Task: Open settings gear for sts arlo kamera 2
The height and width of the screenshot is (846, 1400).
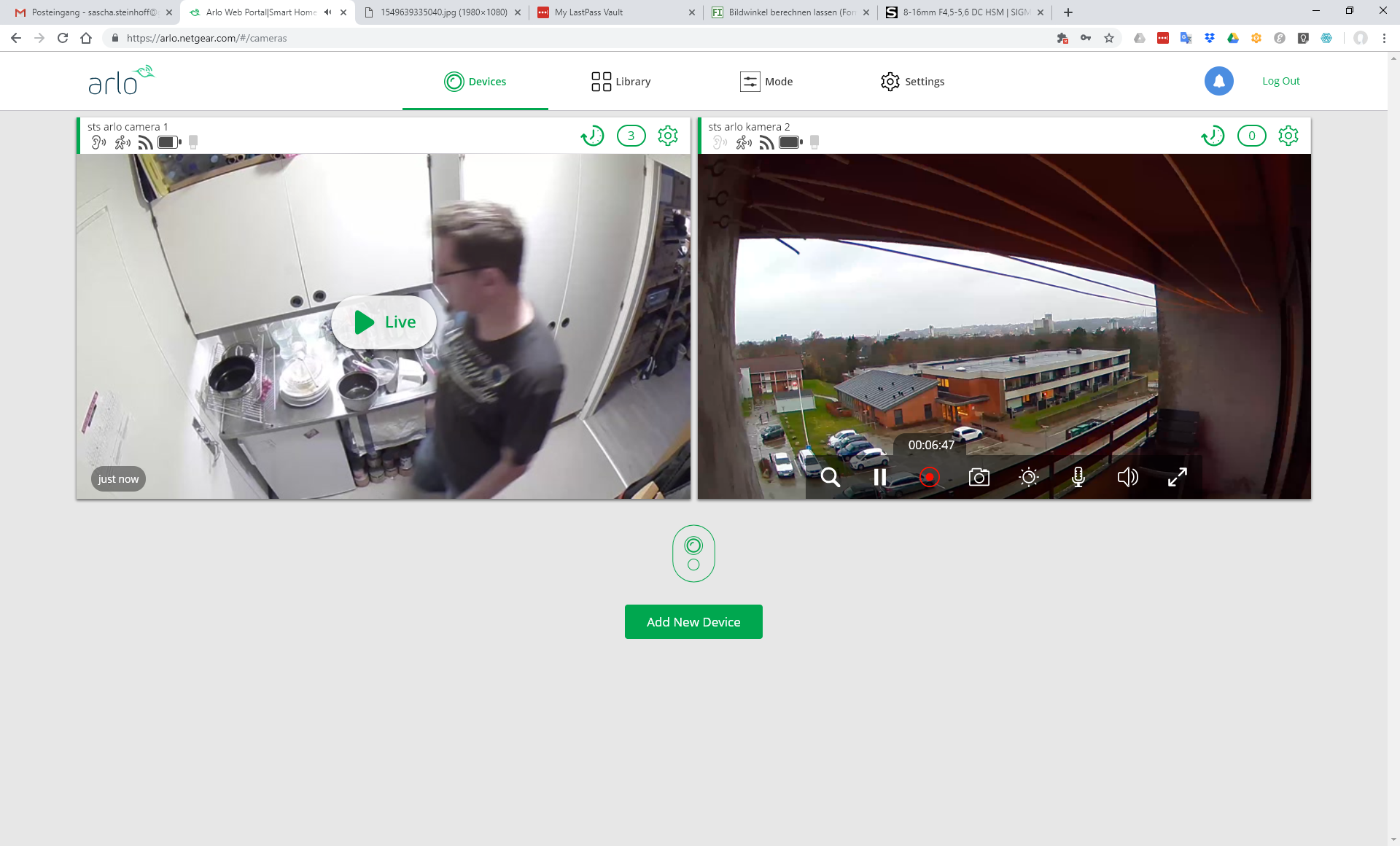Action: 1288,136
